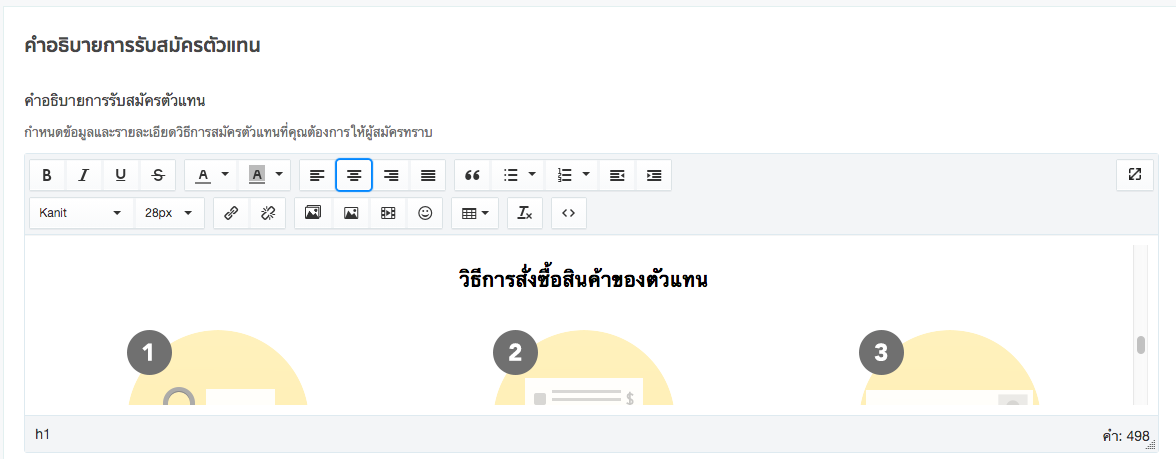Toggle center alignment

click(x=354, y=176)
